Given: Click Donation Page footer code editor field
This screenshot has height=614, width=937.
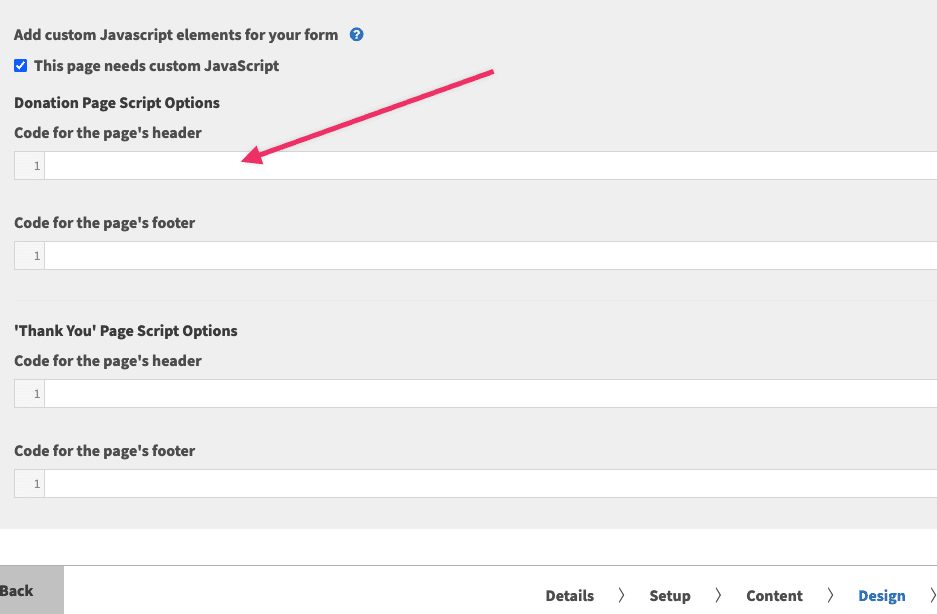Looking at the screenshot, I should (490, 256).
